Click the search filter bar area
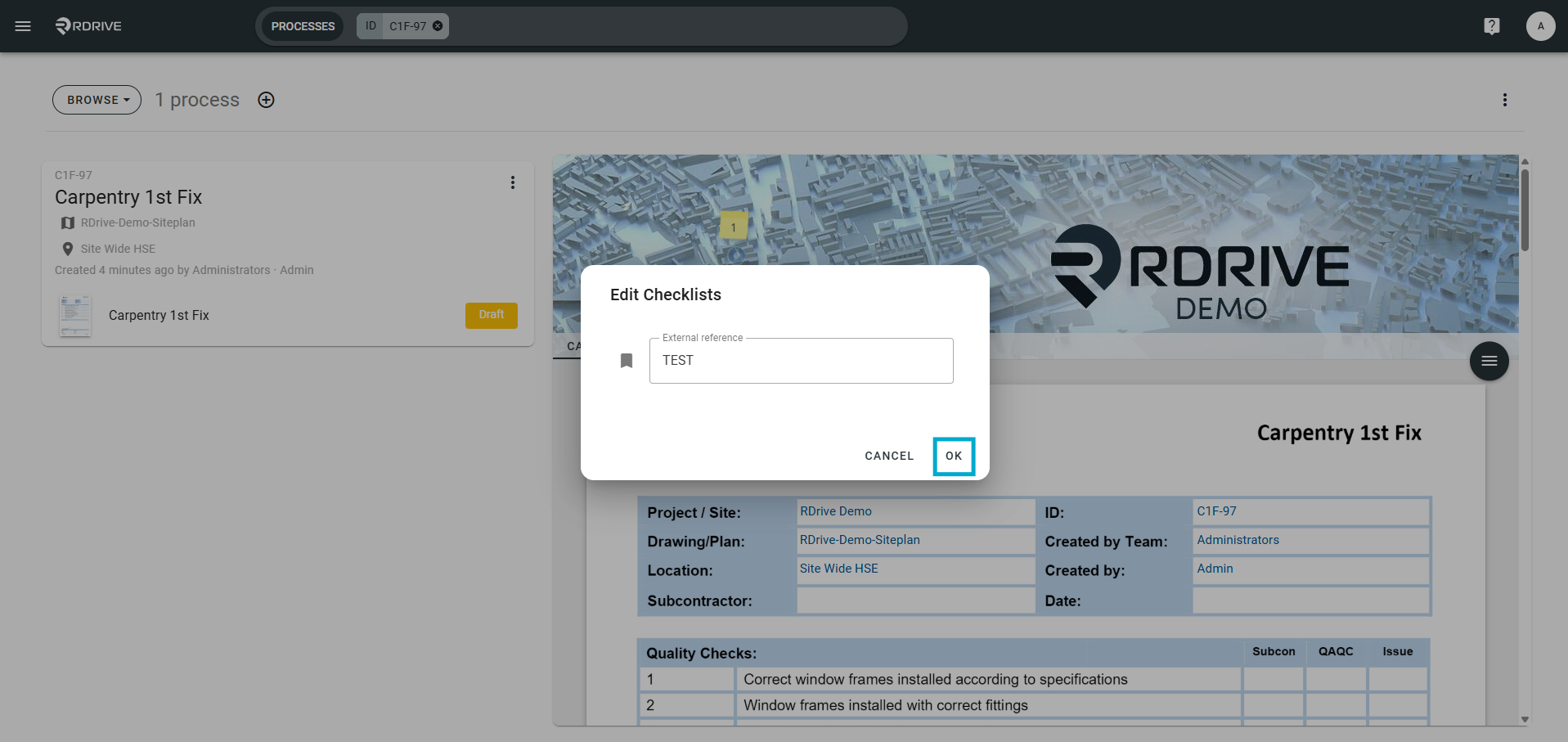 tap(581, 26)
